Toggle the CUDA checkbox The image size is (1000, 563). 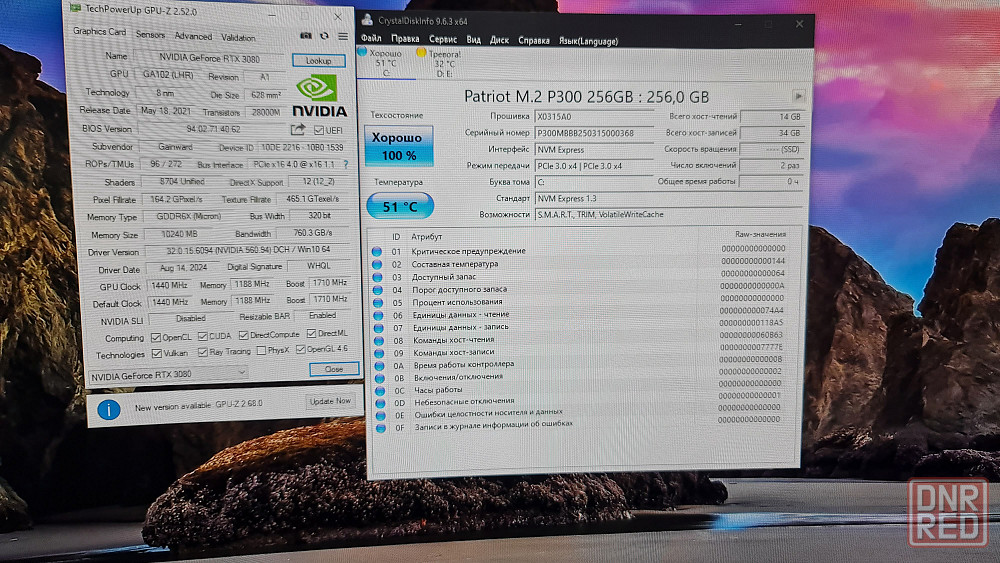point(203,336)
